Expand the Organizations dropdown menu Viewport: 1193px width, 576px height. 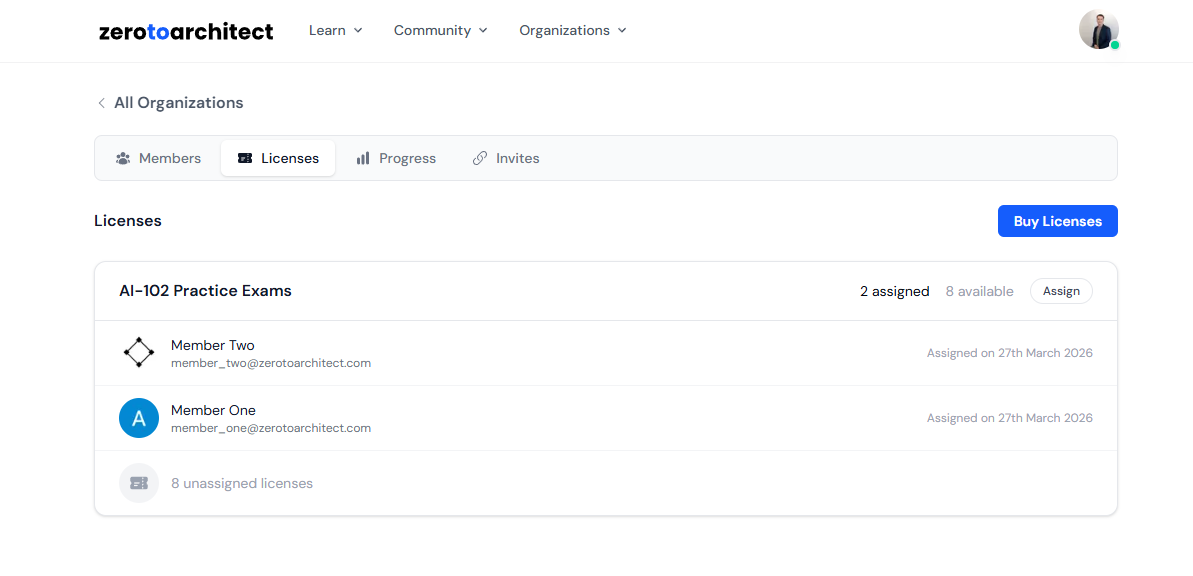pos(572,31)
